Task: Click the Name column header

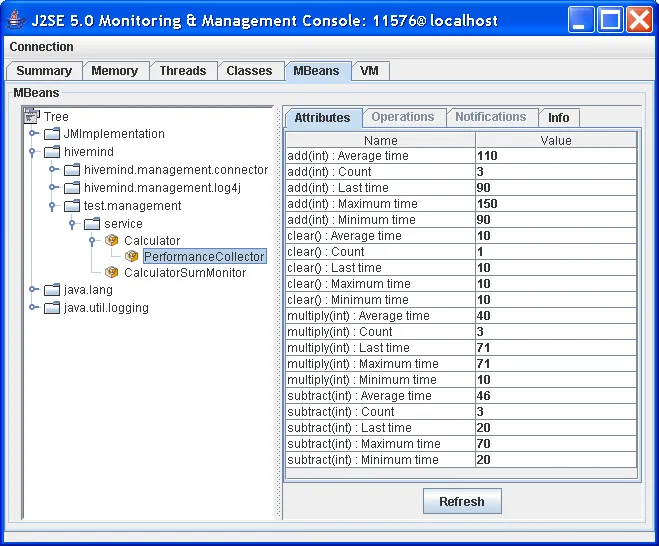Action: pos(381,140)
